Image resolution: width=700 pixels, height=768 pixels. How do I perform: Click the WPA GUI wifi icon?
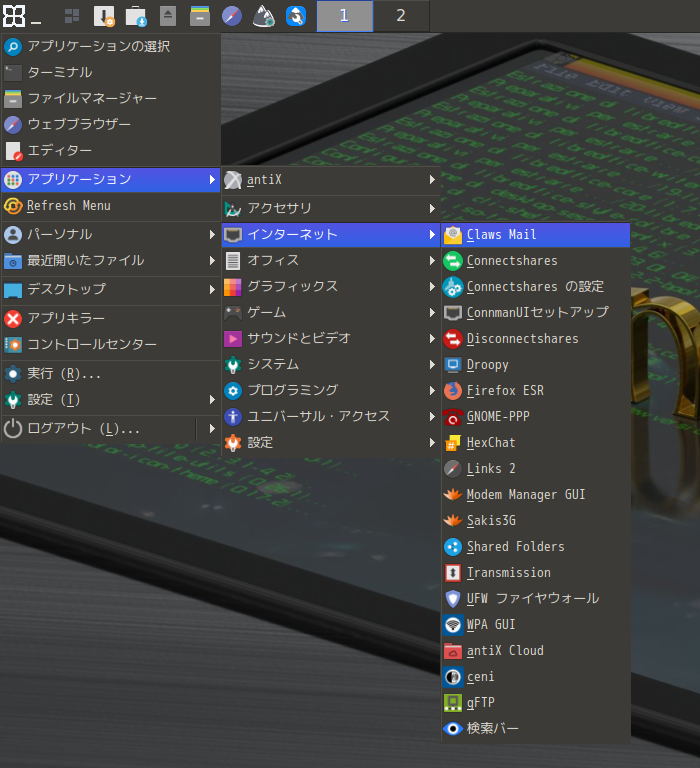pos(453,625)
